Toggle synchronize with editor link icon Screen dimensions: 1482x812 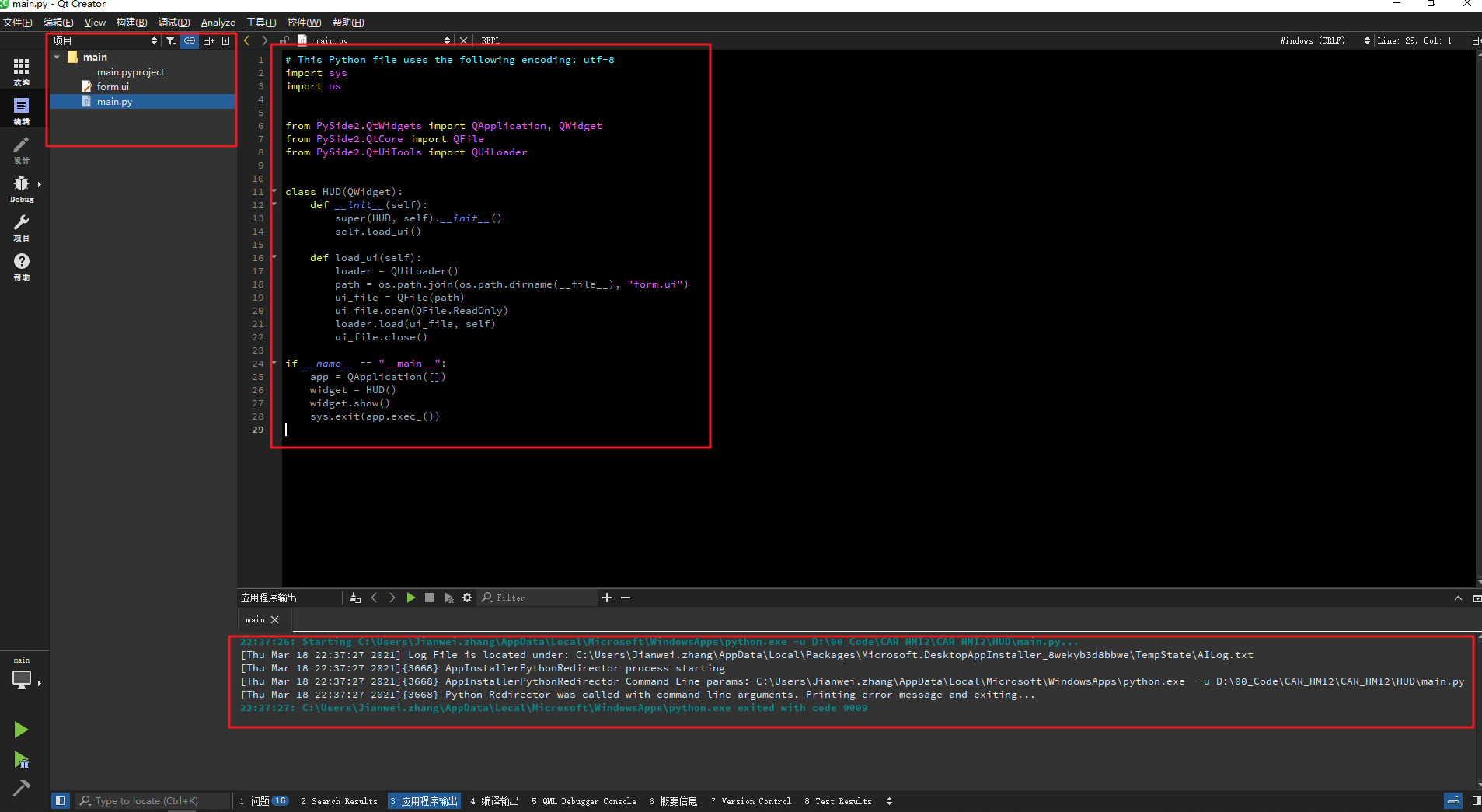click(190, 40)
